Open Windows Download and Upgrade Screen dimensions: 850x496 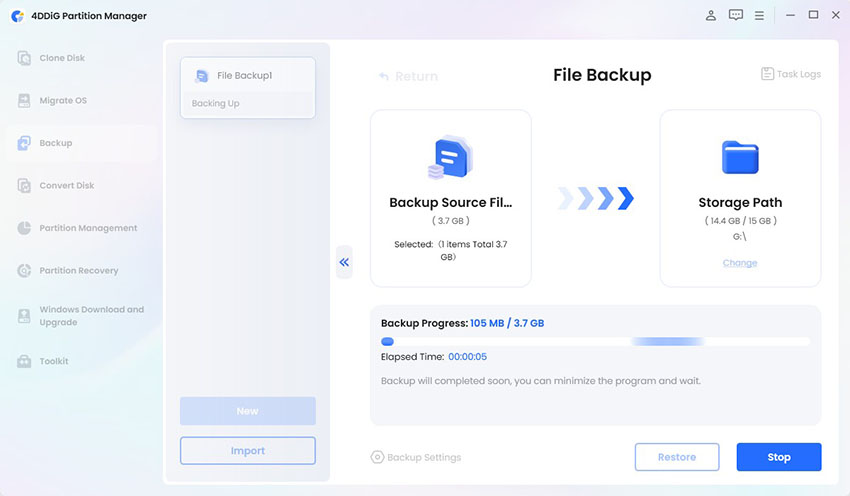pyautogui.click(x=92, y=315)
